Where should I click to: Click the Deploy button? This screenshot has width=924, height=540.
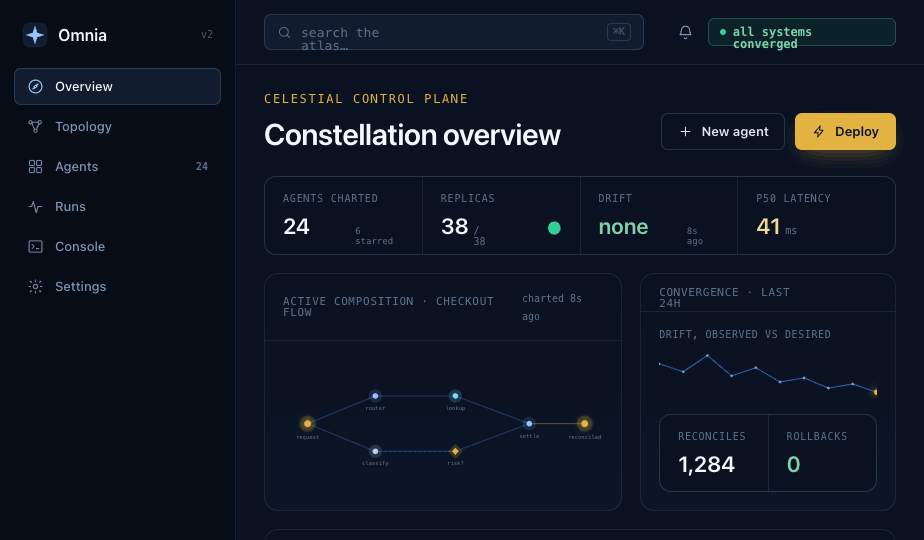pos(845,131)
